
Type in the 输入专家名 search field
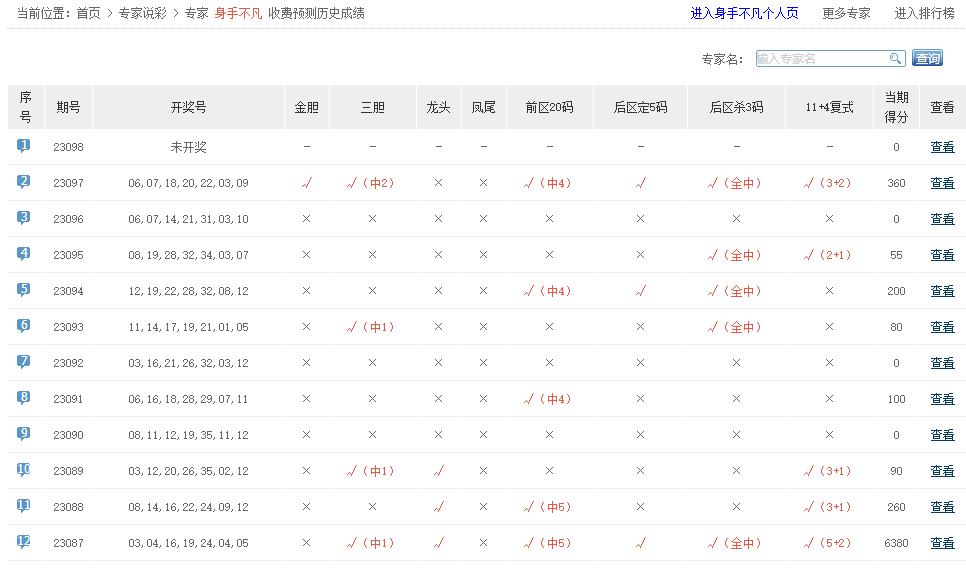[x=822, y=59]
